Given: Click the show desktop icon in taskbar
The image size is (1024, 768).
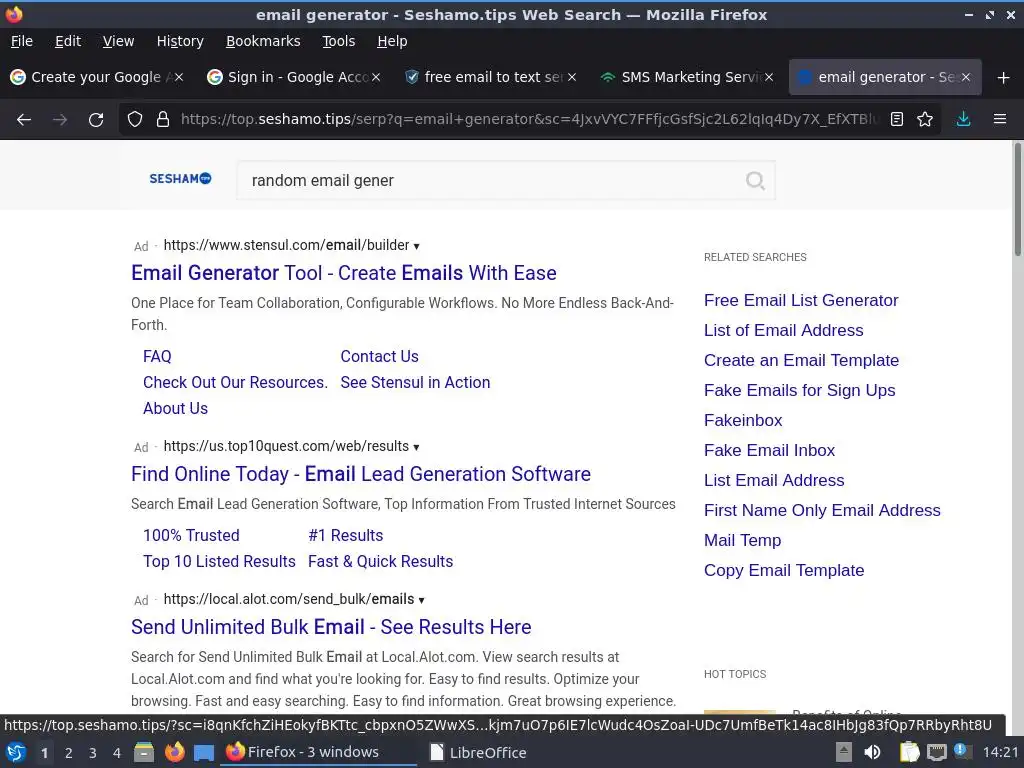Looking at the screenshot, I should coord(204,753).
